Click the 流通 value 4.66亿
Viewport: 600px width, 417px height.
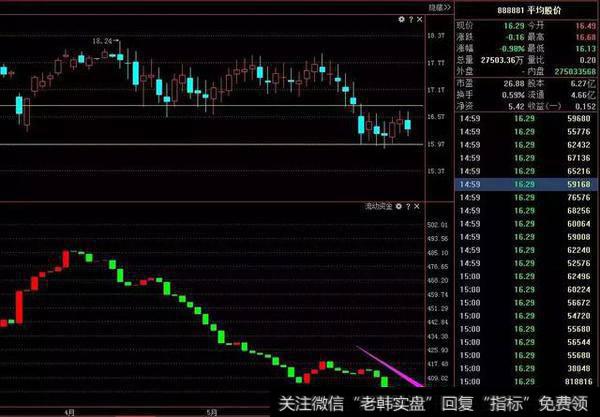click(x=583, y=94)
